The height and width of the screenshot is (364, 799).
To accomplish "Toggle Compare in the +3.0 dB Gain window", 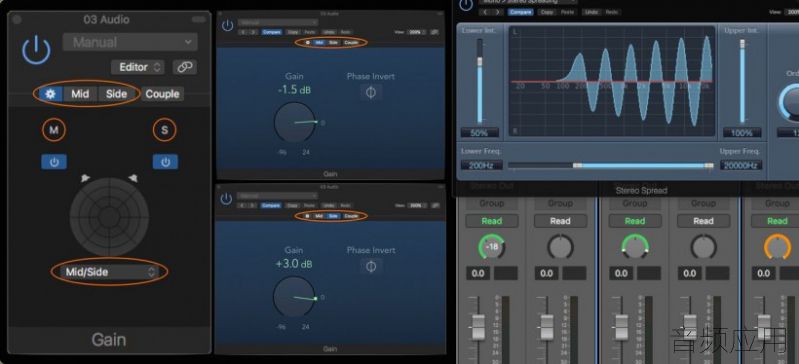I will [x=271, y=205].
